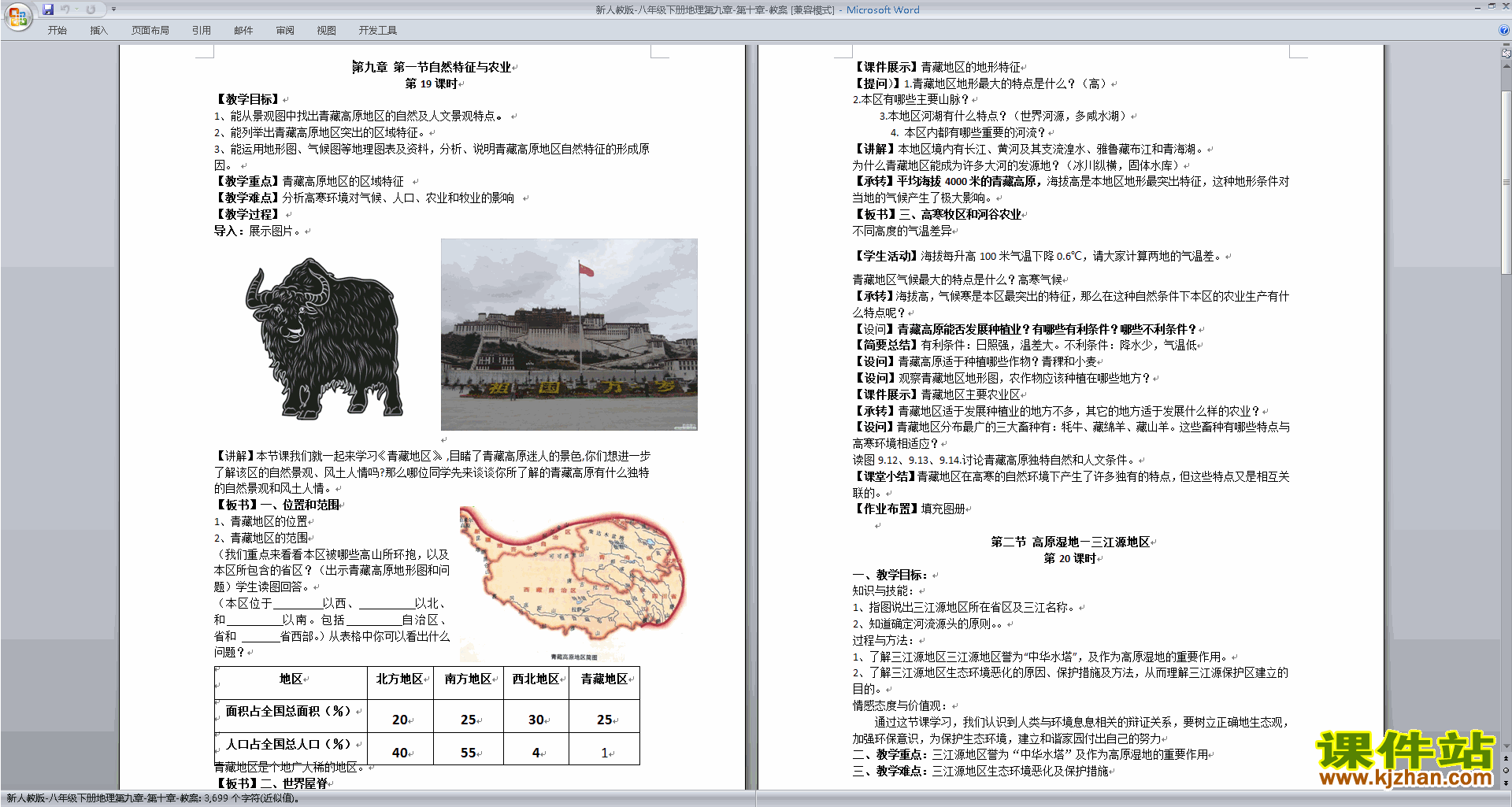Viewport: 1512px width, 807px height.
Task: Click the Undo arrow icon
Action: (65, 9)
